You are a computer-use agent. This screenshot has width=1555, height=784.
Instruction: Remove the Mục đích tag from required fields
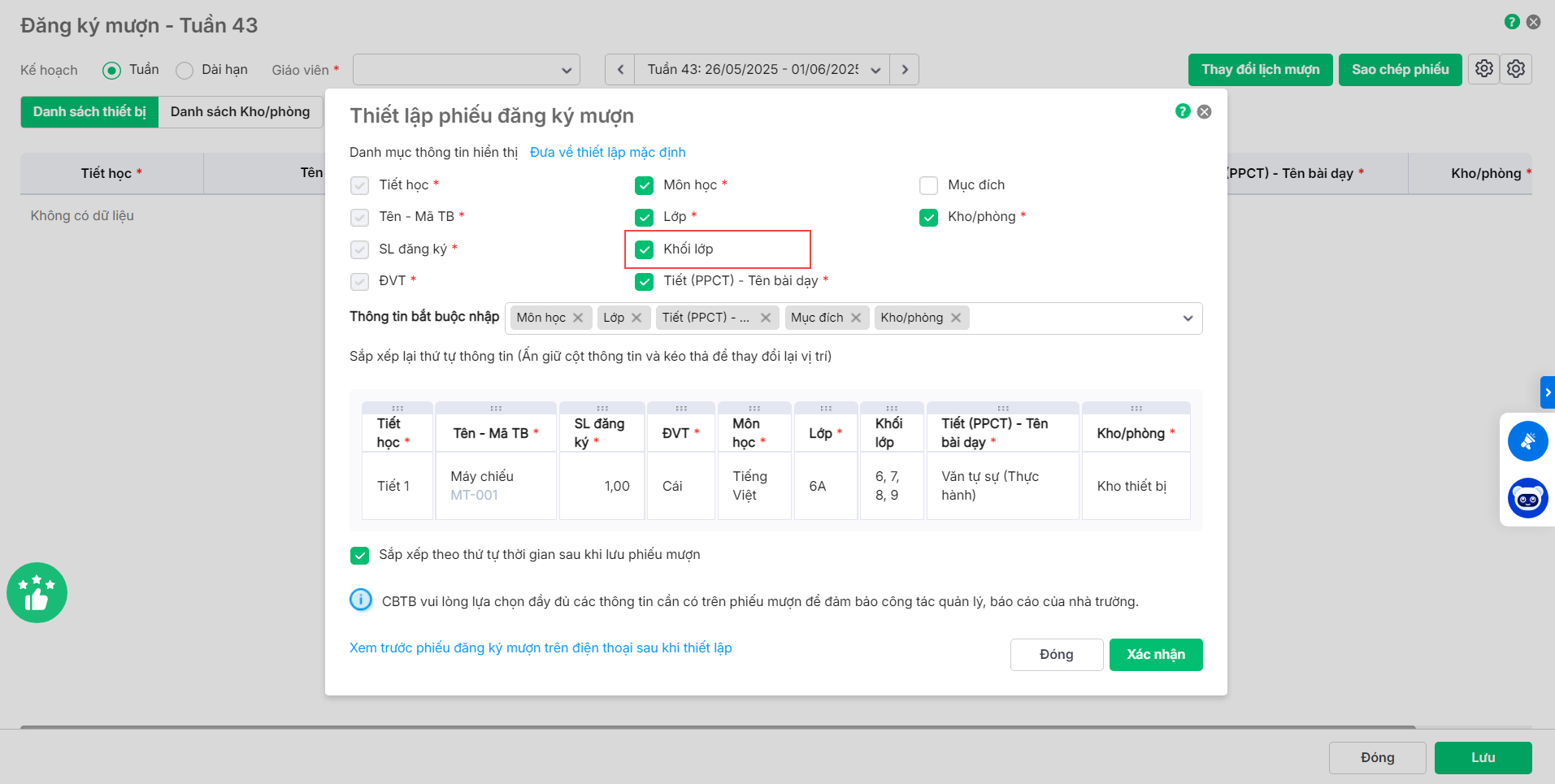pyautogui.click(x=856, y=318)
